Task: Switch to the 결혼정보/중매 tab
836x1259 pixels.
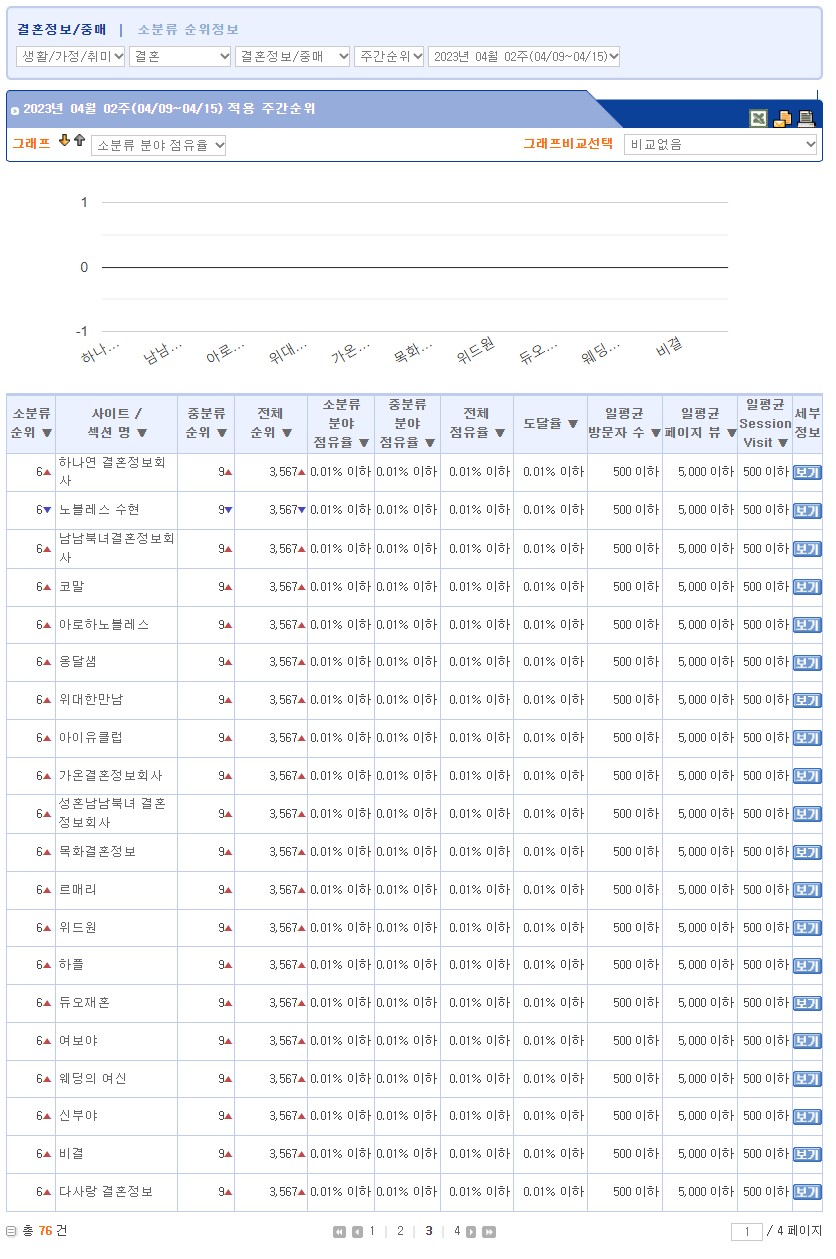Action: [61, 30]
